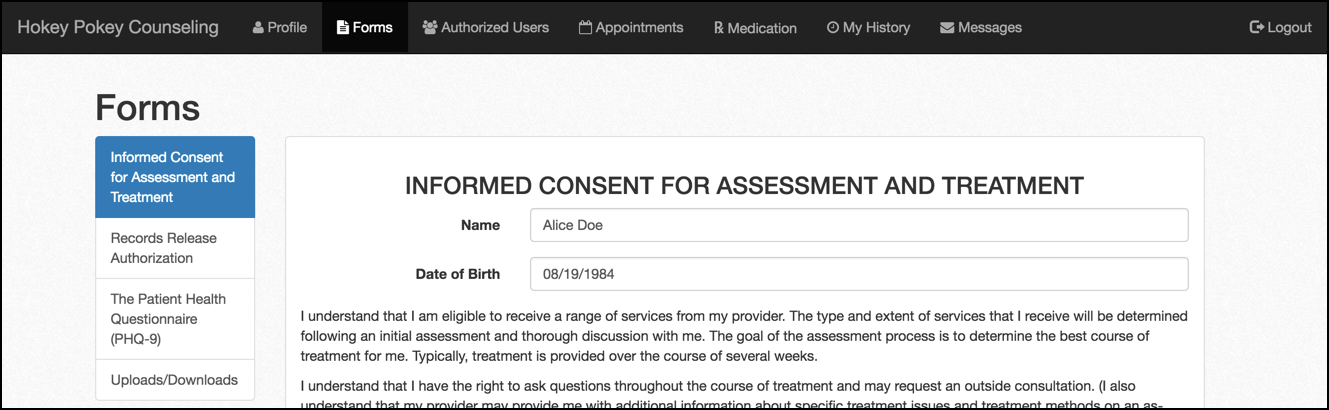Click the Informed Consent form heading
This screenshot has height=410, width=1329.
point(744,185)
